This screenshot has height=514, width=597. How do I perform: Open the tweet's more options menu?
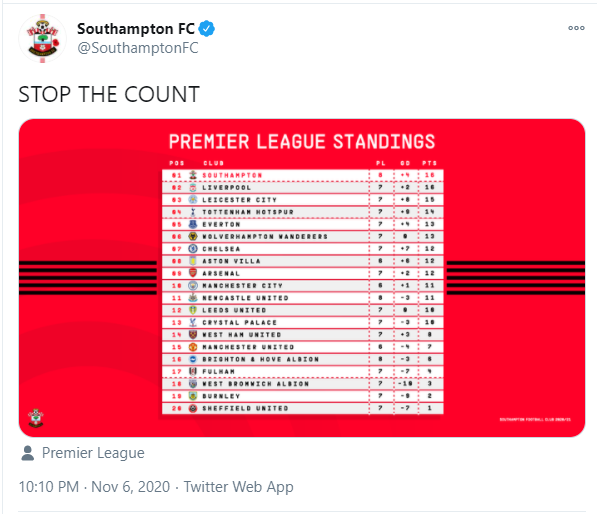click(x=576, y=28)
